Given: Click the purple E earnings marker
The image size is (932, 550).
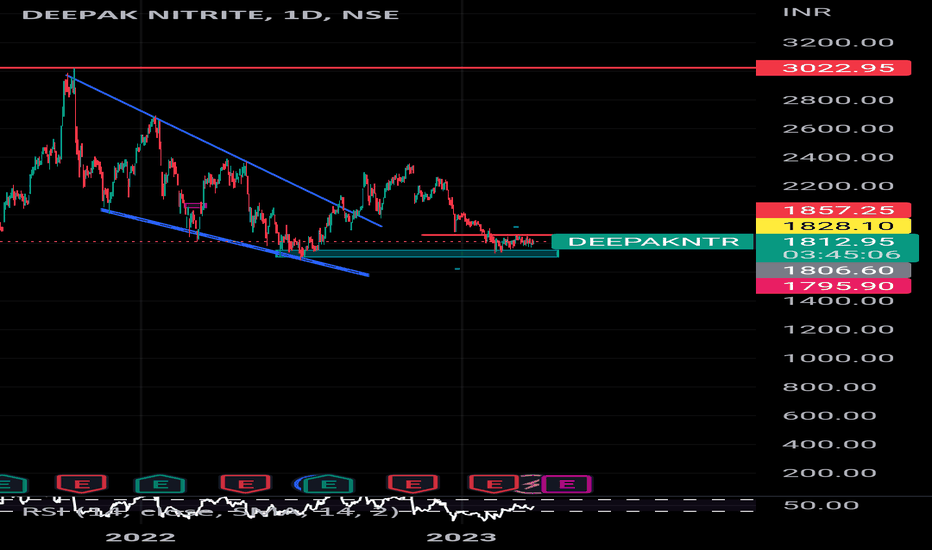Looking at the screenshot, I should (567, 484).
